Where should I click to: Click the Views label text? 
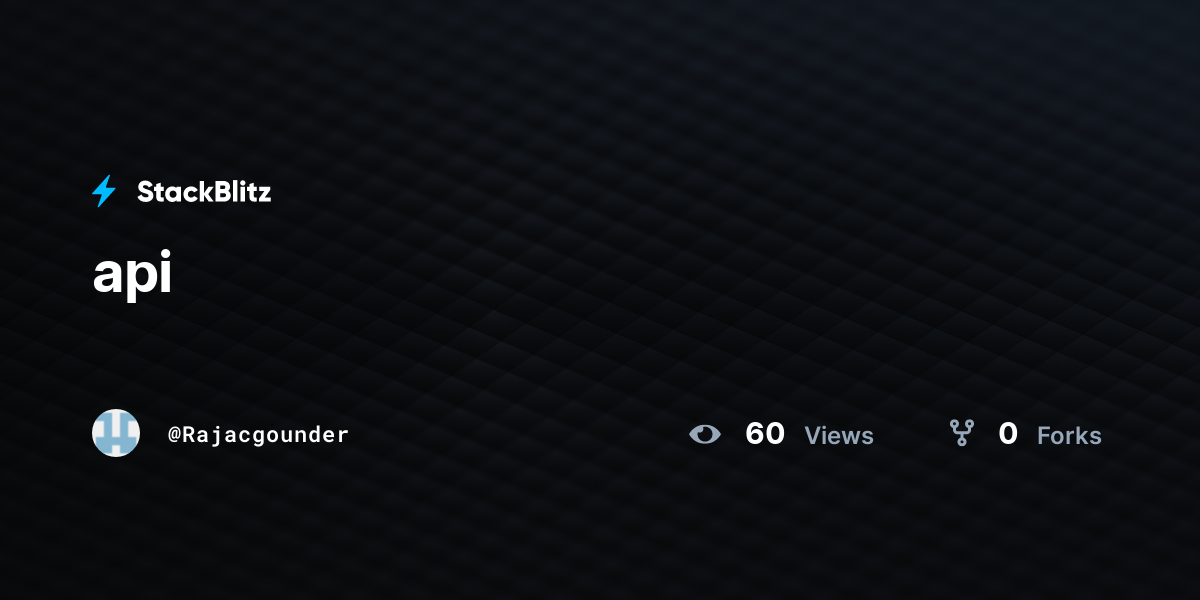839,436
